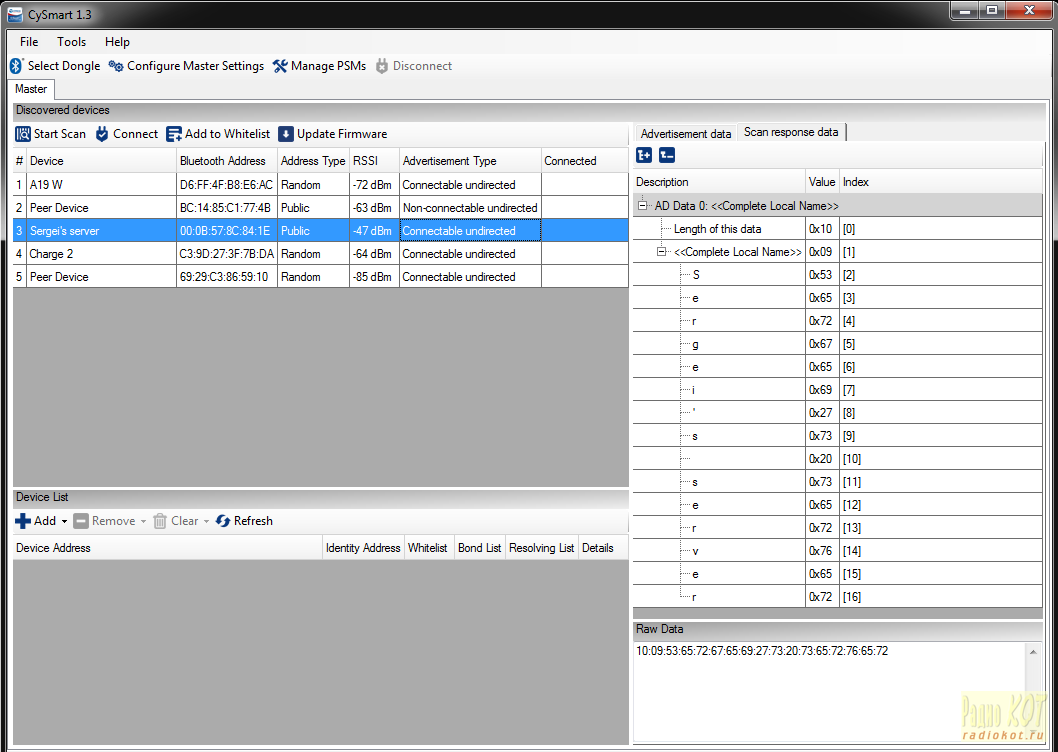This screenshot has width=1058, height=752.
Task: Click the Update Firmware download icon
Action: pos(286,134)
